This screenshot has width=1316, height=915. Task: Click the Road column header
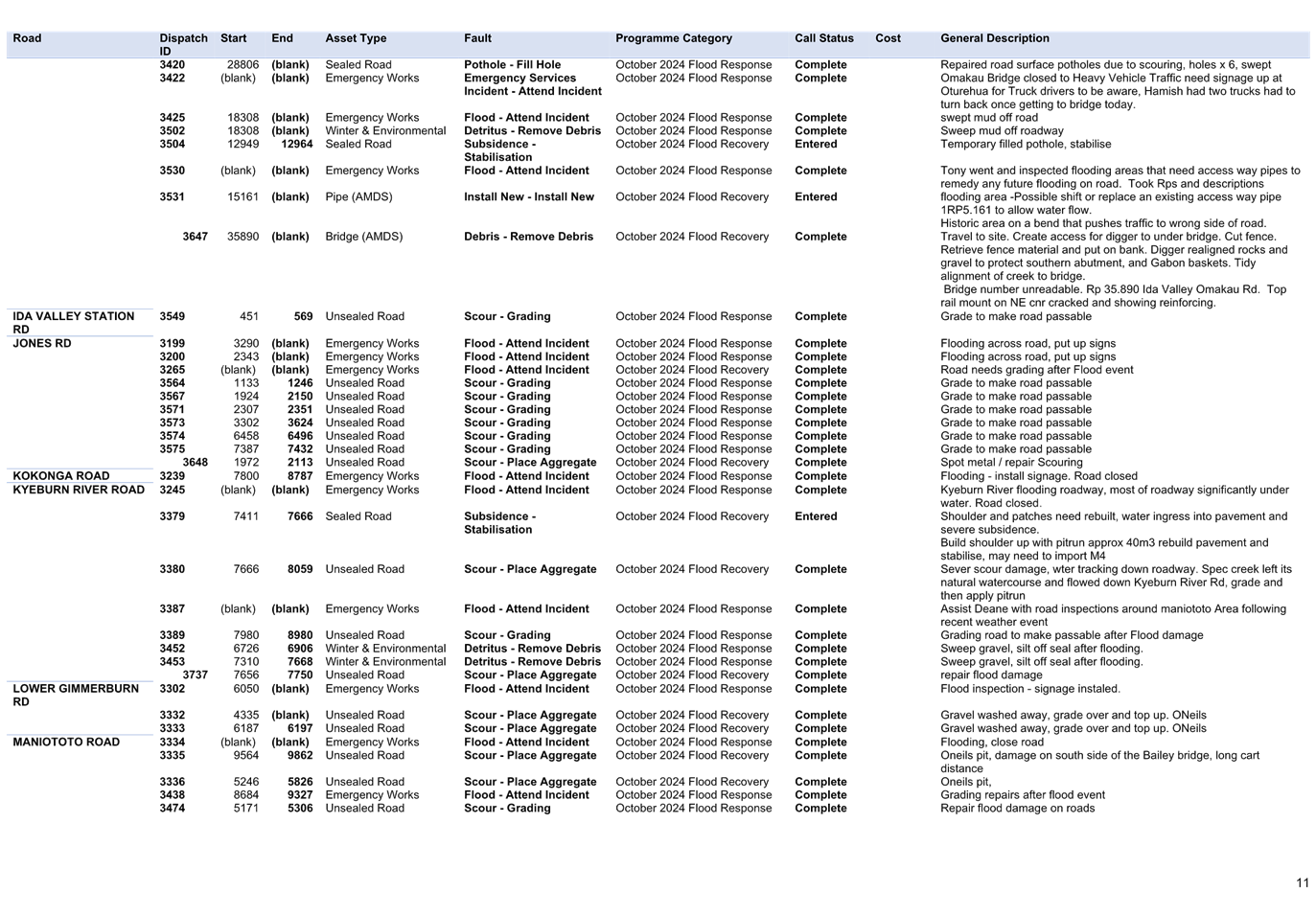27,37
